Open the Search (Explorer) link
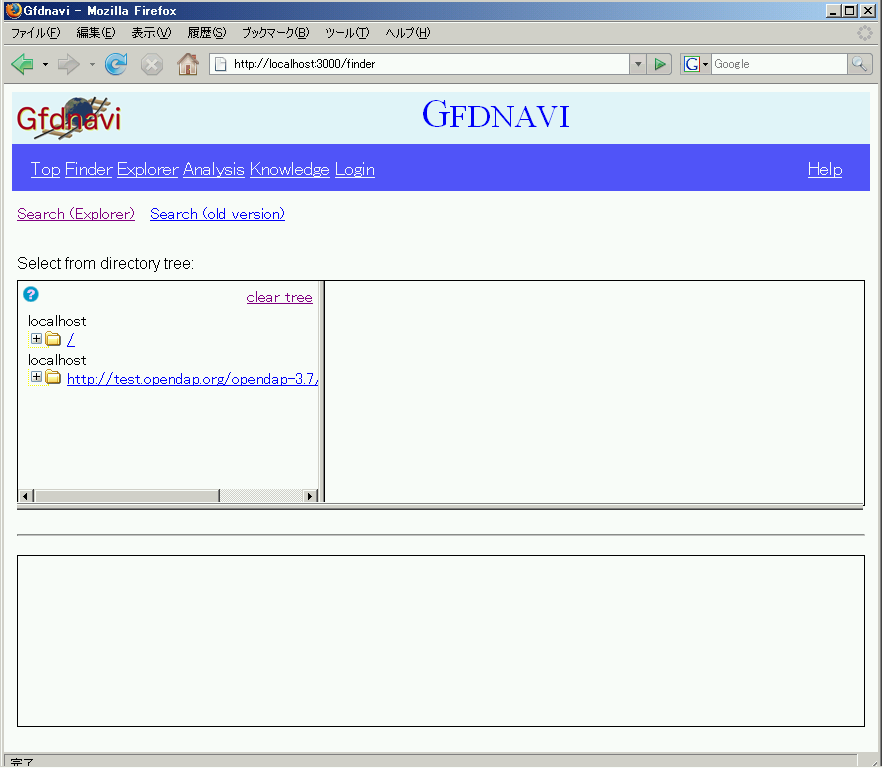Screen dimensions: 882x768 75,214
